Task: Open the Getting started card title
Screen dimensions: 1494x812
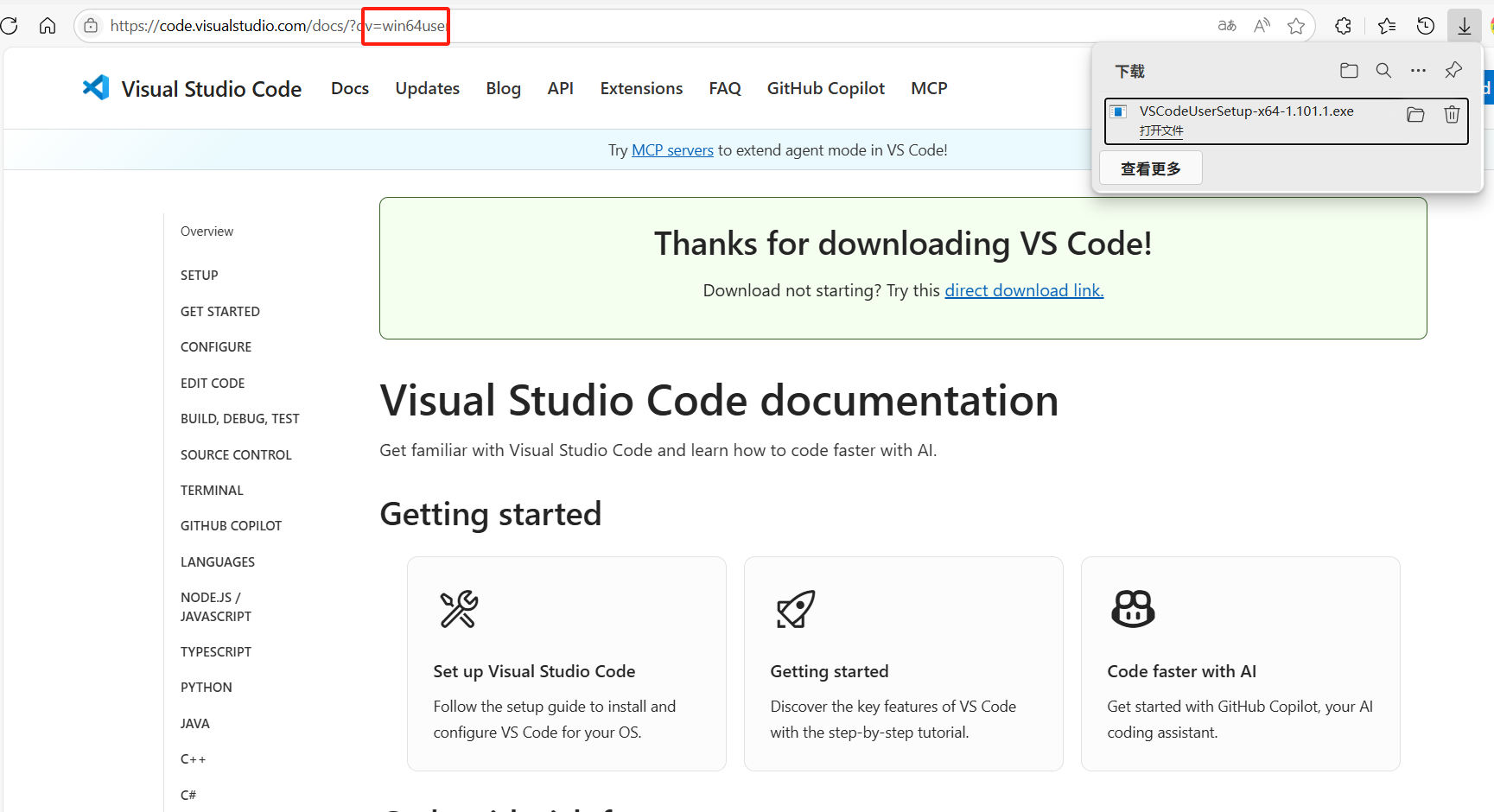Action: 830,671
